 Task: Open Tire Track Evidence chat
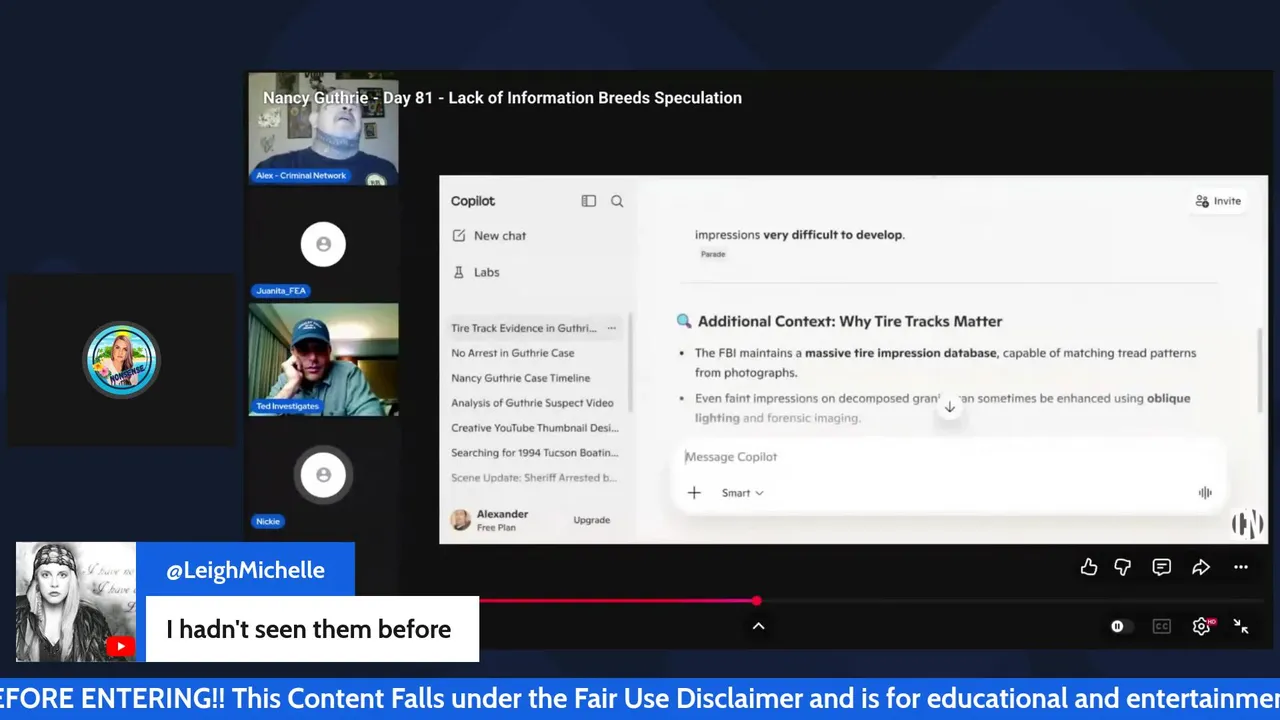coord(523,328)
